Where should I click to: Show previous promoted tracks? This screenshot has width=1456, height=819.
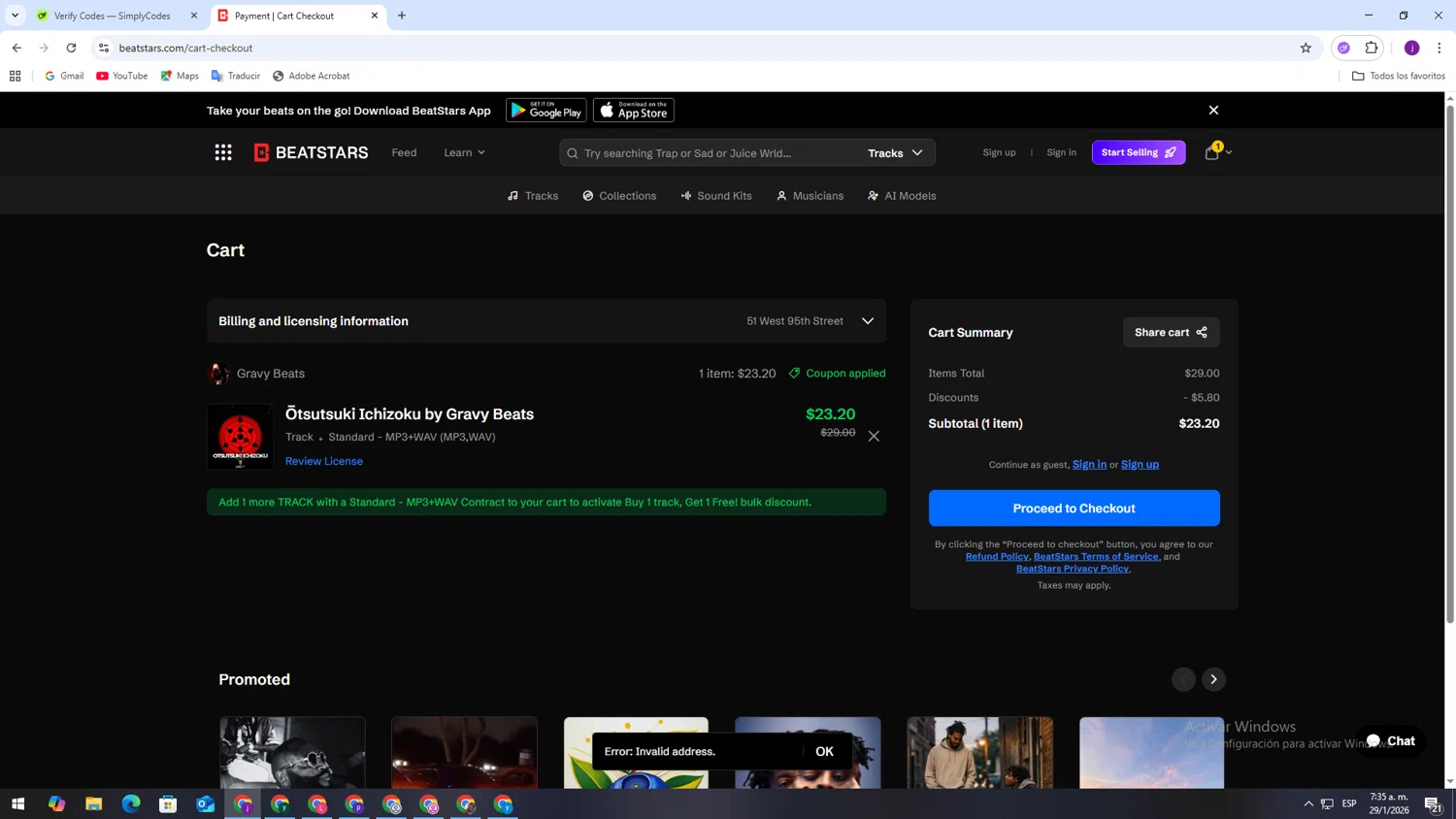(1183, 679)
